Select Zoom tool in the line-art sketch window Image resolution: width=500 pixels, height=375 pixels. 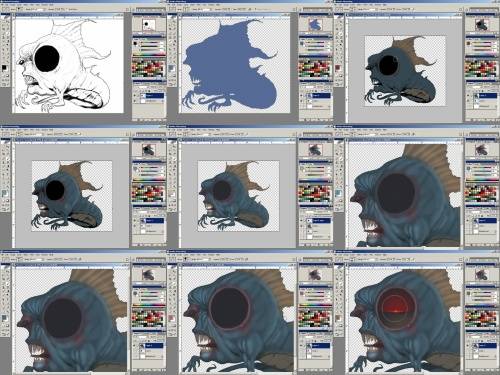click(8, 61)
